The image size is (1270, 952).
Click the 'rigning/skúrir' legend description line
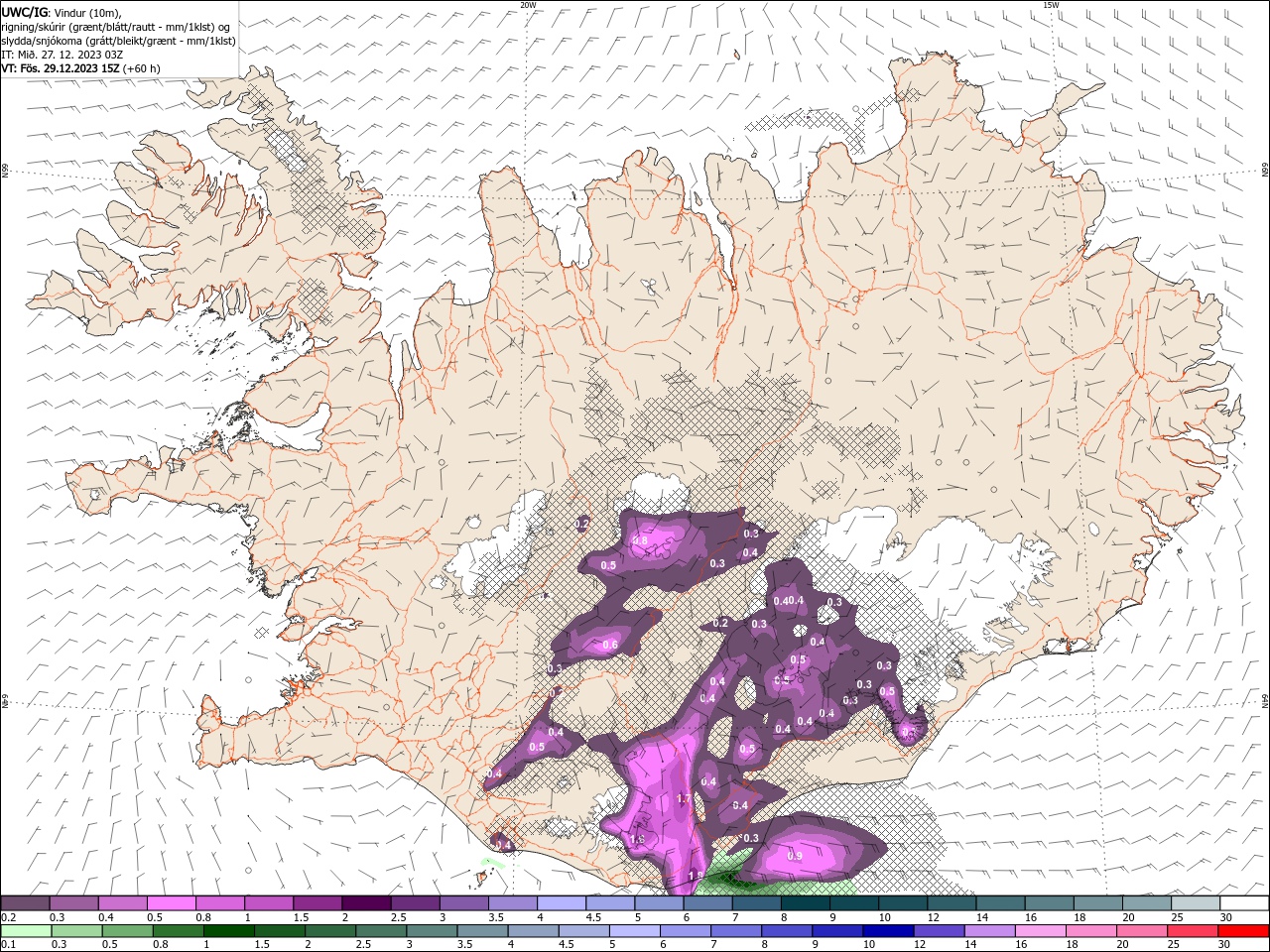[117, 26]
